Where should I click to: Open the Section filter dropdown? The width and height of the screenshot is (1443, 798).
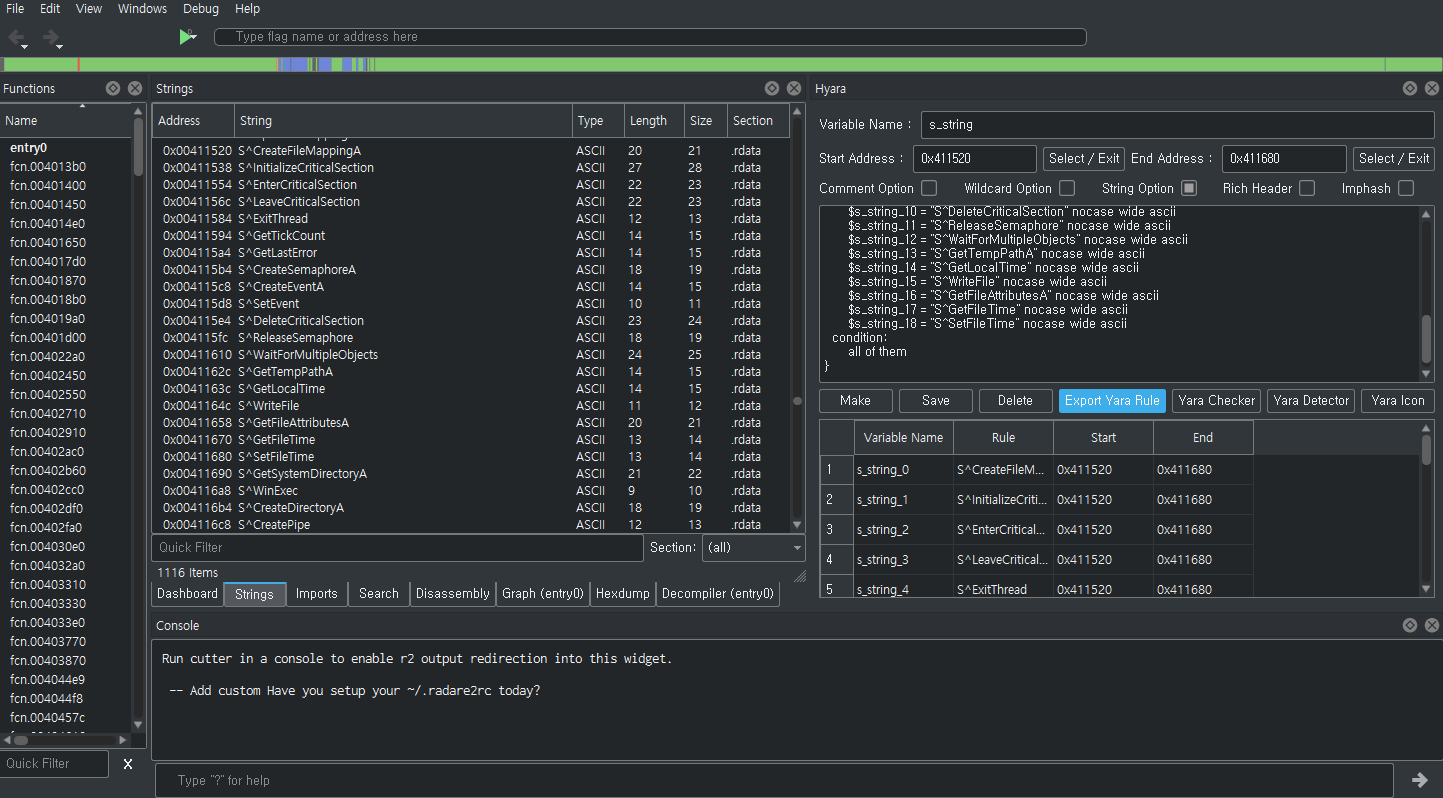pyautogui.click(x=754, y=548)
